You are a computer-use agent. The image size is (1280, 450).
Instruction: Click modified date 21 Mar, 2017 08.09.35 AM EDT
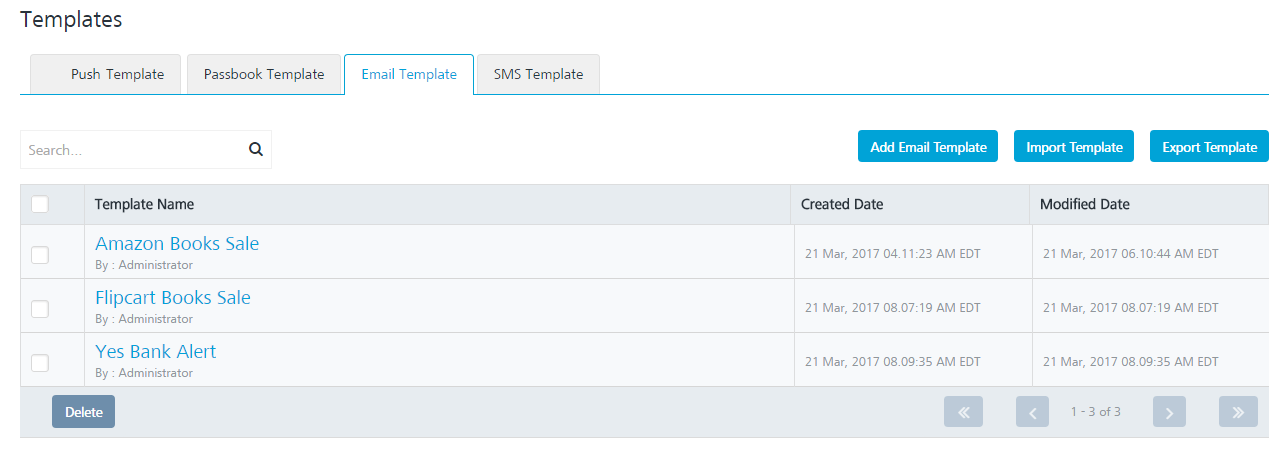click(1131, 362)
